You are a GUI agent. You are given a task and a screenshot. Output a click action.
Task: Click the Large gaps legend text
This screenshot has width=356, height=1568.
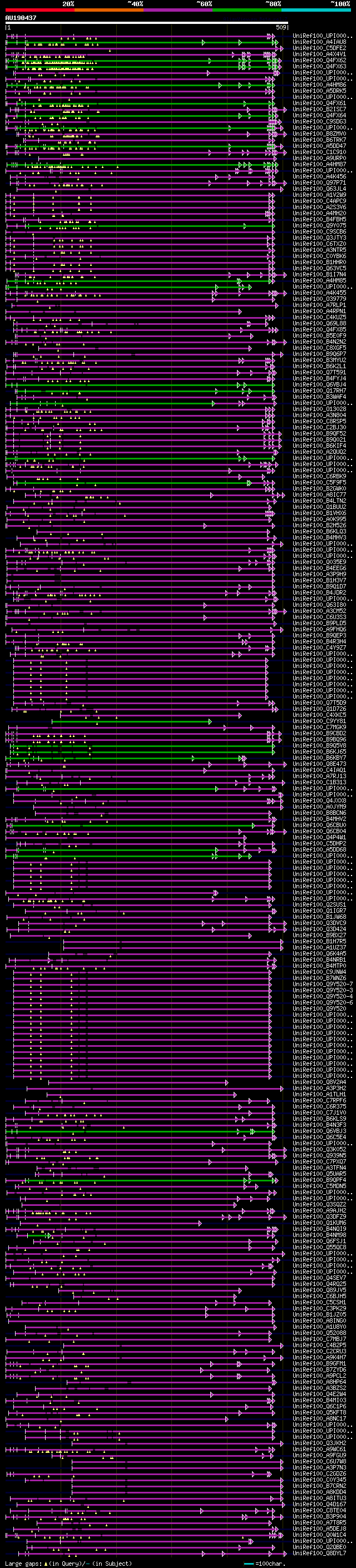click(x=24, y=1564)
